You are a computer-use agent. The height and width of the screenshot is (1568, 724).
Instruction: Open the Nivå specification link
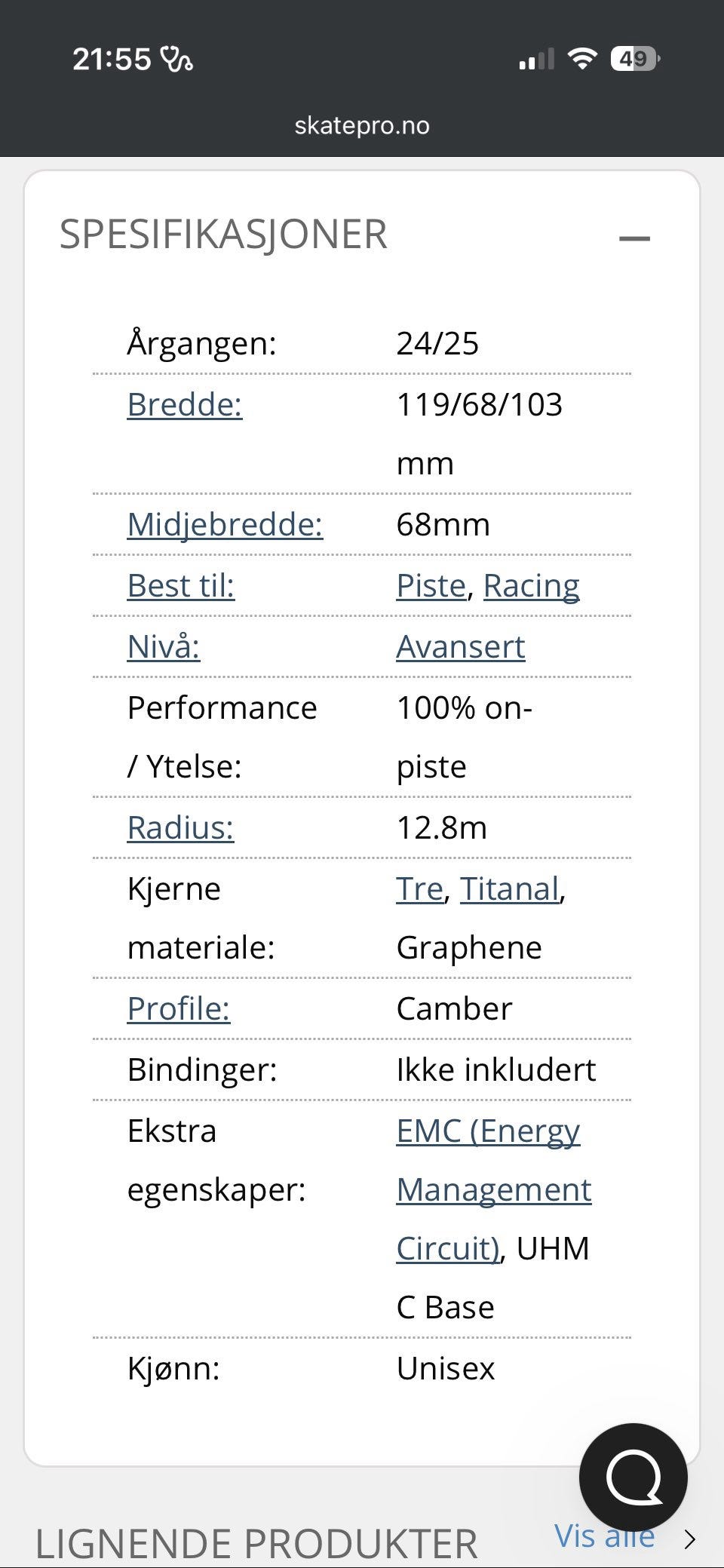[164, 646]
